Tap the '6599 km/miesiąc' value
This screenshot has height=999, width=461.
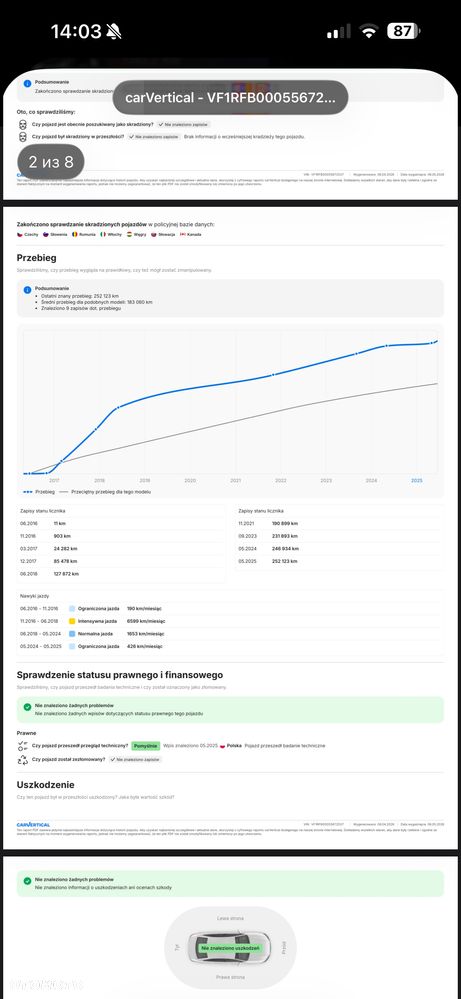pyautogui.click(x=146, y=621)
